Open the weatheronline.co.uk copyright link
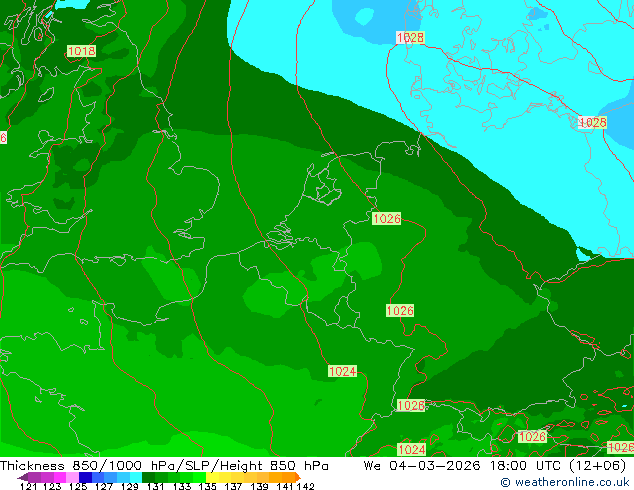This screenshot has height=490, width=634. coord(564,482)
